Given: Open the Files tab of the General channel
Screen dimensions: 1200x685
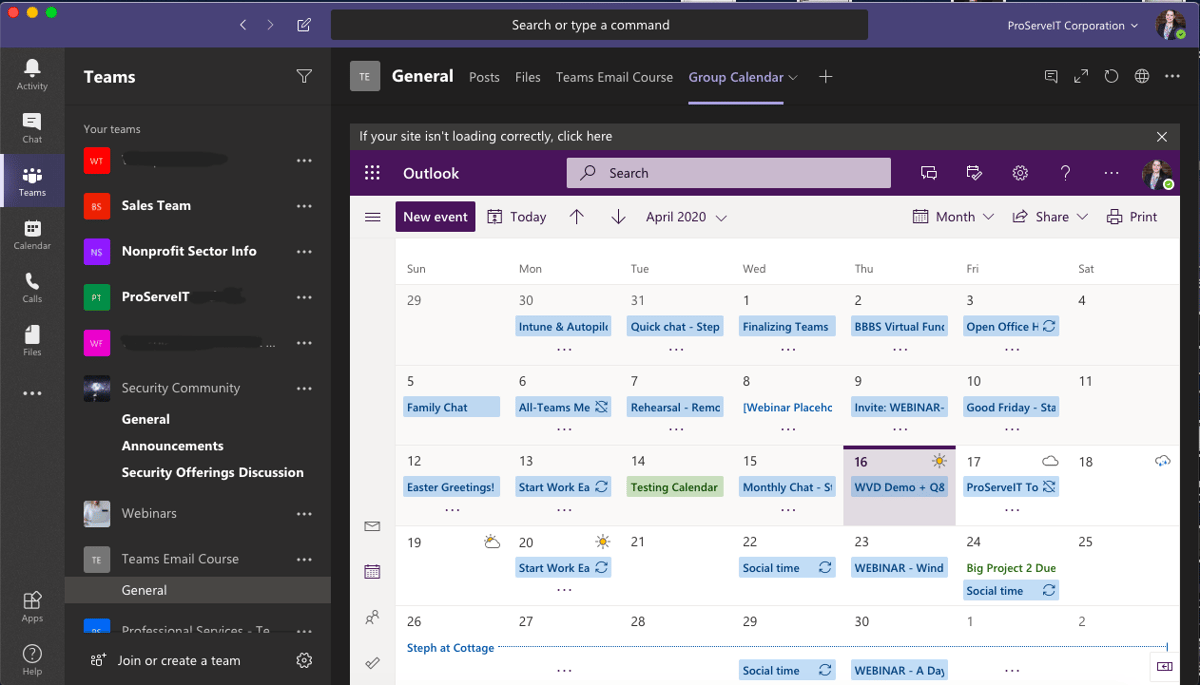Looking at the screenshot, I should pyautogui.click(x=527, y=76).
